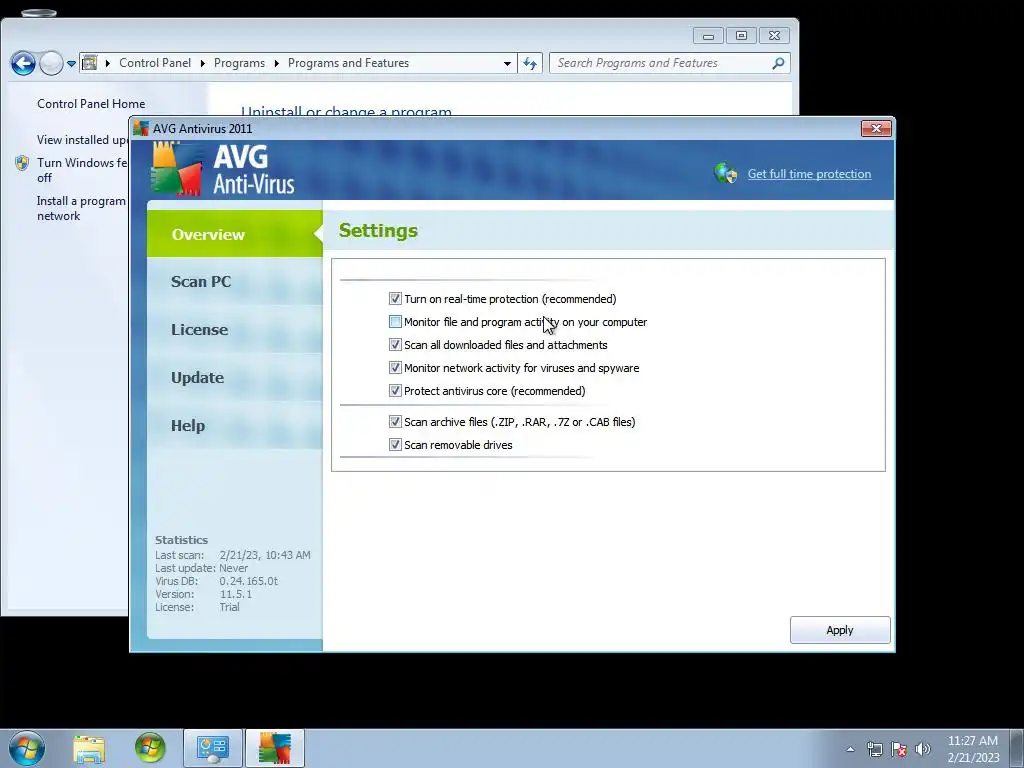Launch the Windows flag taskbar shortcut
The width and height of the screenshot is (1024, 768).
(x=150, y=748)
